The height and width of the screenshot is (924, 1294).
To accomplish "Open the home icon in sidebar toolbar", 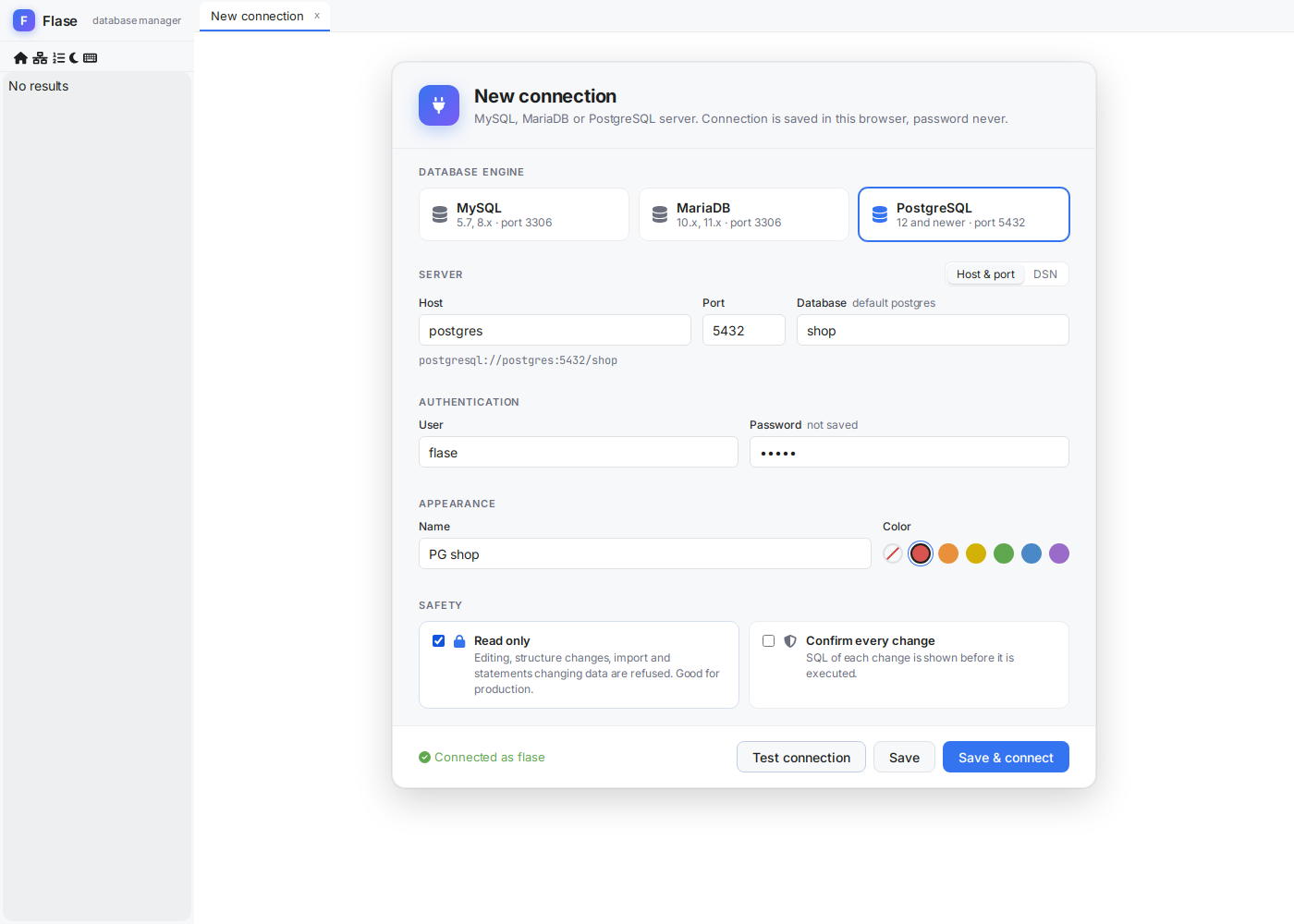I will pos(20,57).
